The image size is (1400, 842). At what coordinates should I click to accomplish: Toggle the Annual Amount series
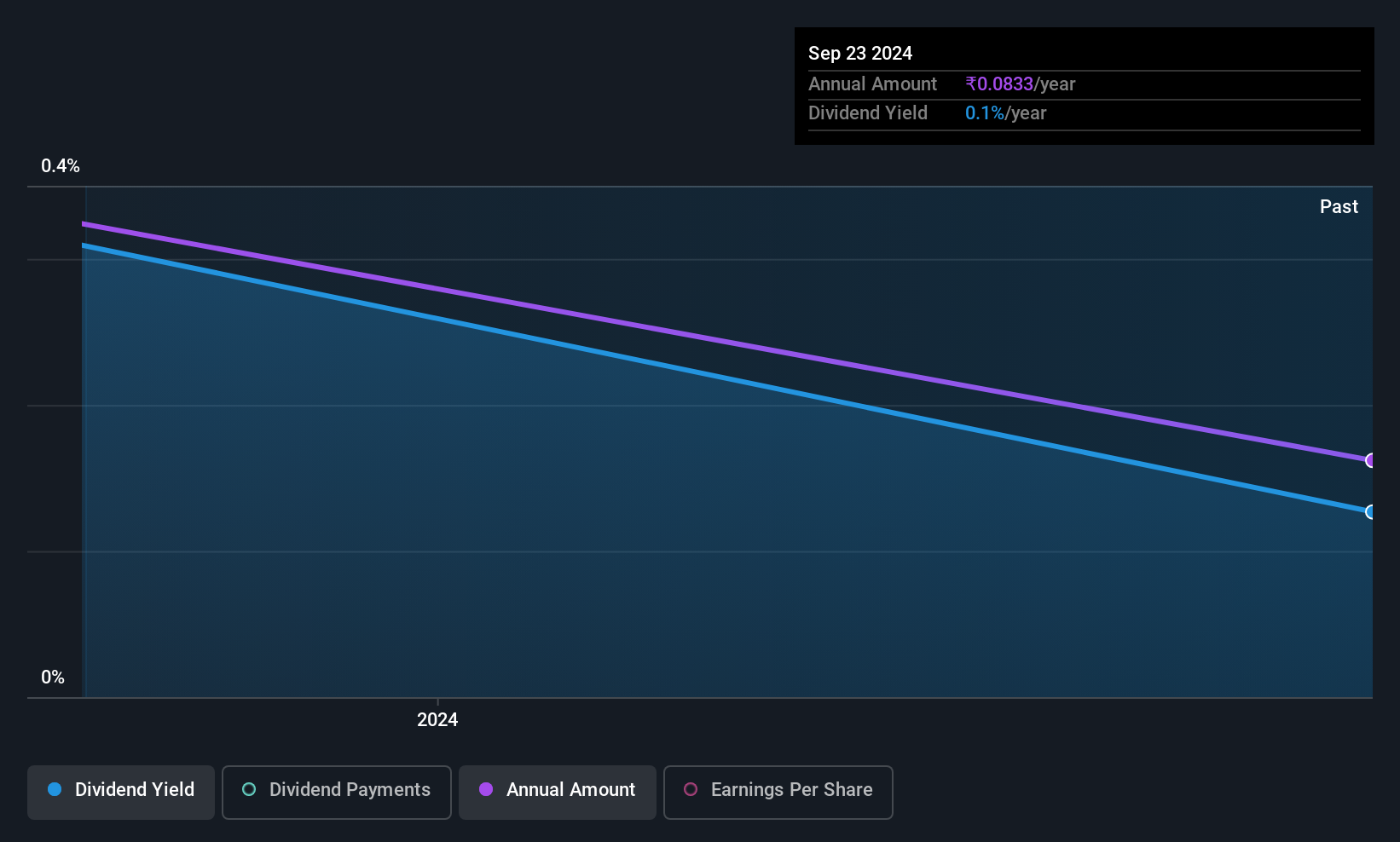(558, 792)
